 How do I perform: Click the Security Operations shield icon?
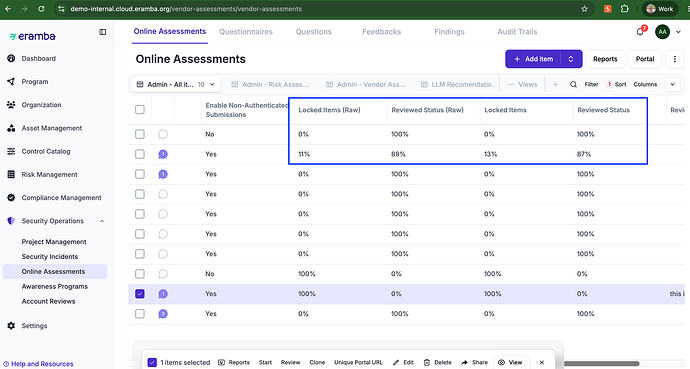tap(11, 221)
